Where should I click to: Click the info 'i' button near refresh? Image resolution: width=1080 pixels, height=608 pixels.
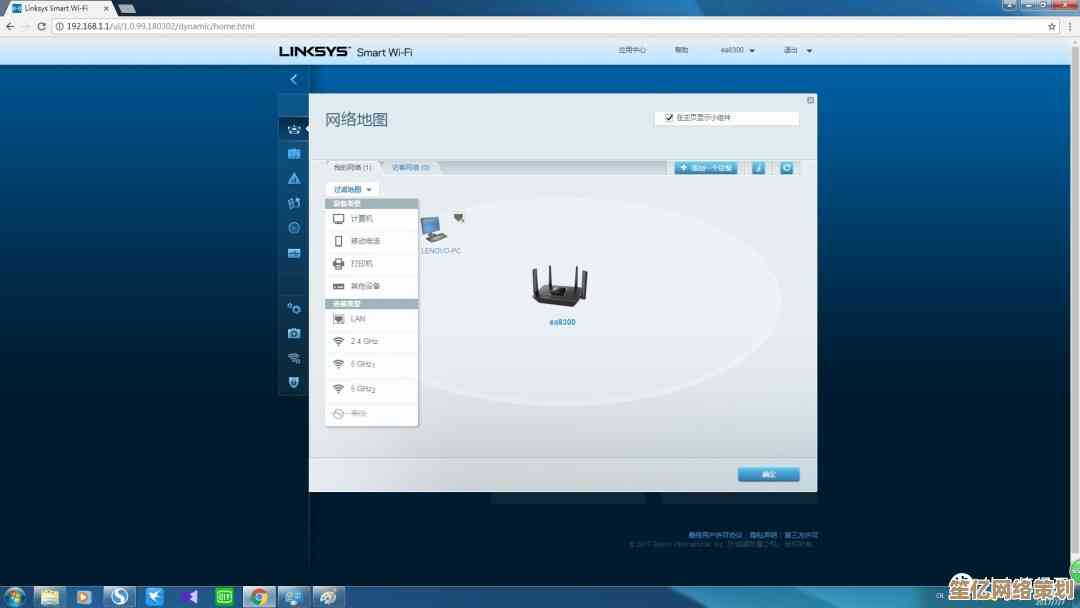click(758, 168)
